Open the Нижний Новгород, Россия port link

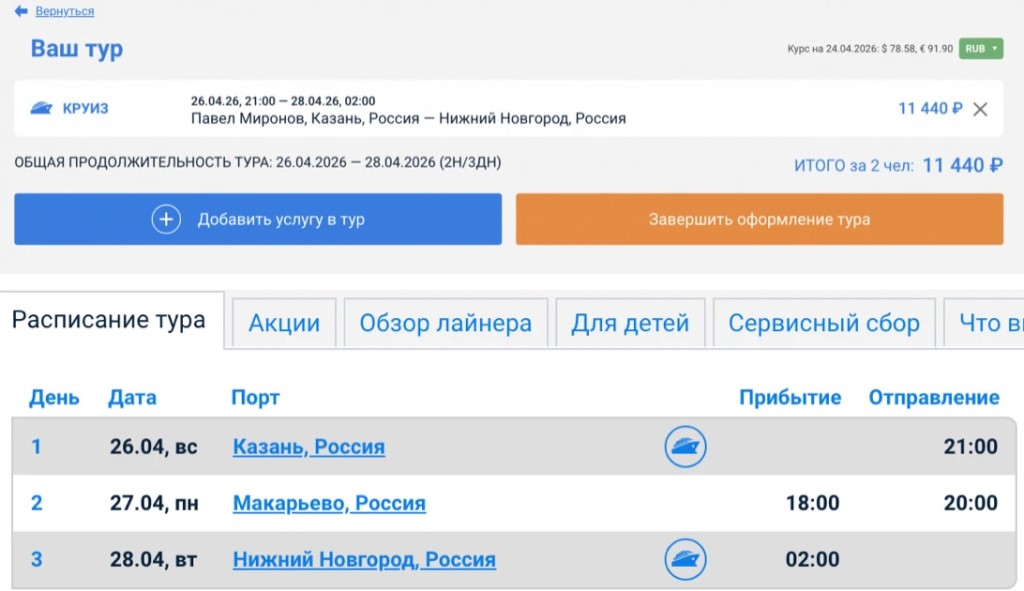coord(364,559)
